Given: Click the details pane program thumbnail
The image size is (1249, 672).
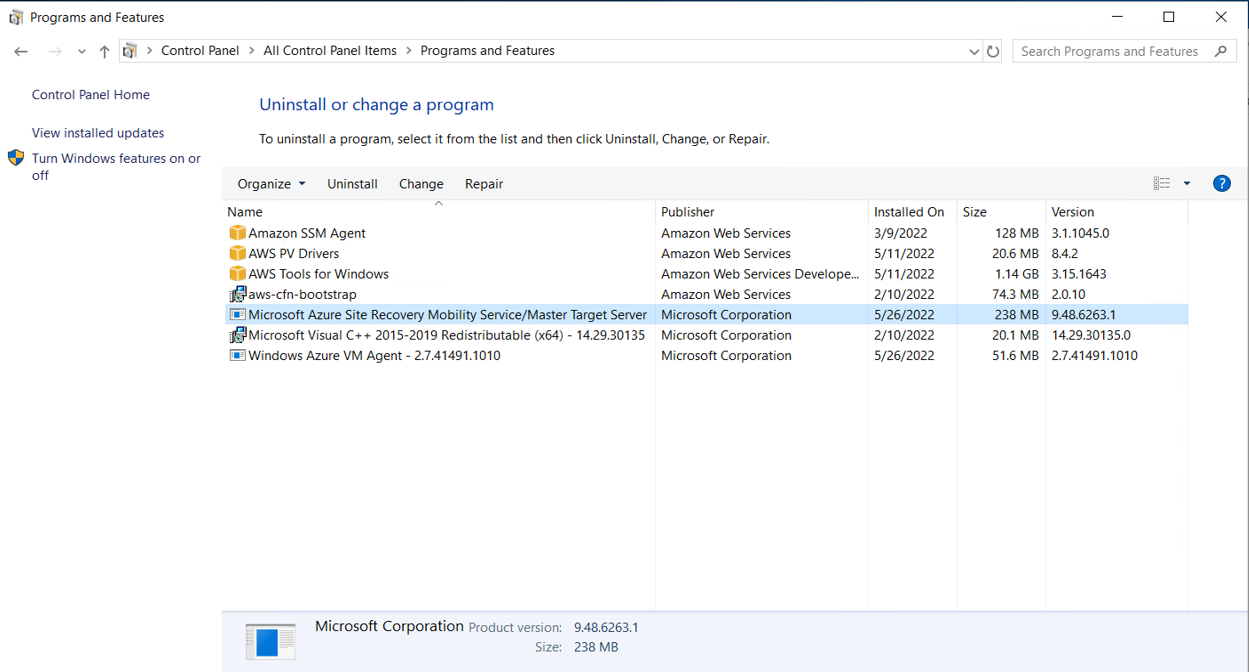Looking at the screenshot, I should (271, 641).
